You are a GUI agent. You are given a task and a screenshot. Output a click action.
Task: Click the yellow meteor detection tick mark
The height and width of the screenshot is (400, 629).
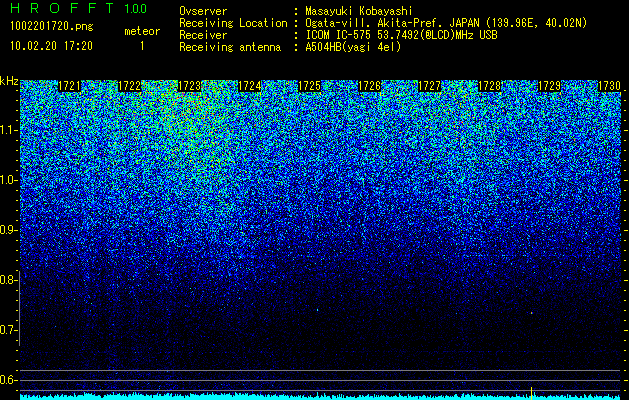tap(532, 393)
